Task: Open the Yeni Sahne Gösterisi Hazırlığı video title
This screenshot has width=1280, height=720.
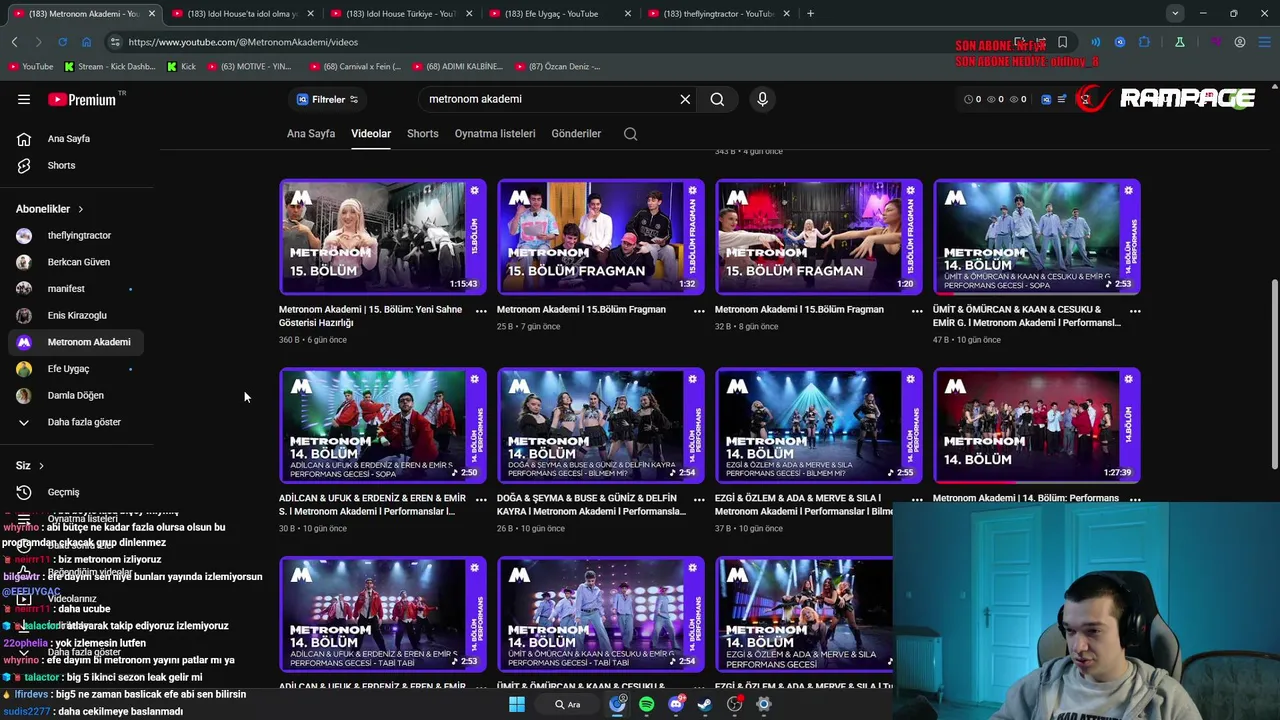Action: (x=370, y=316)
